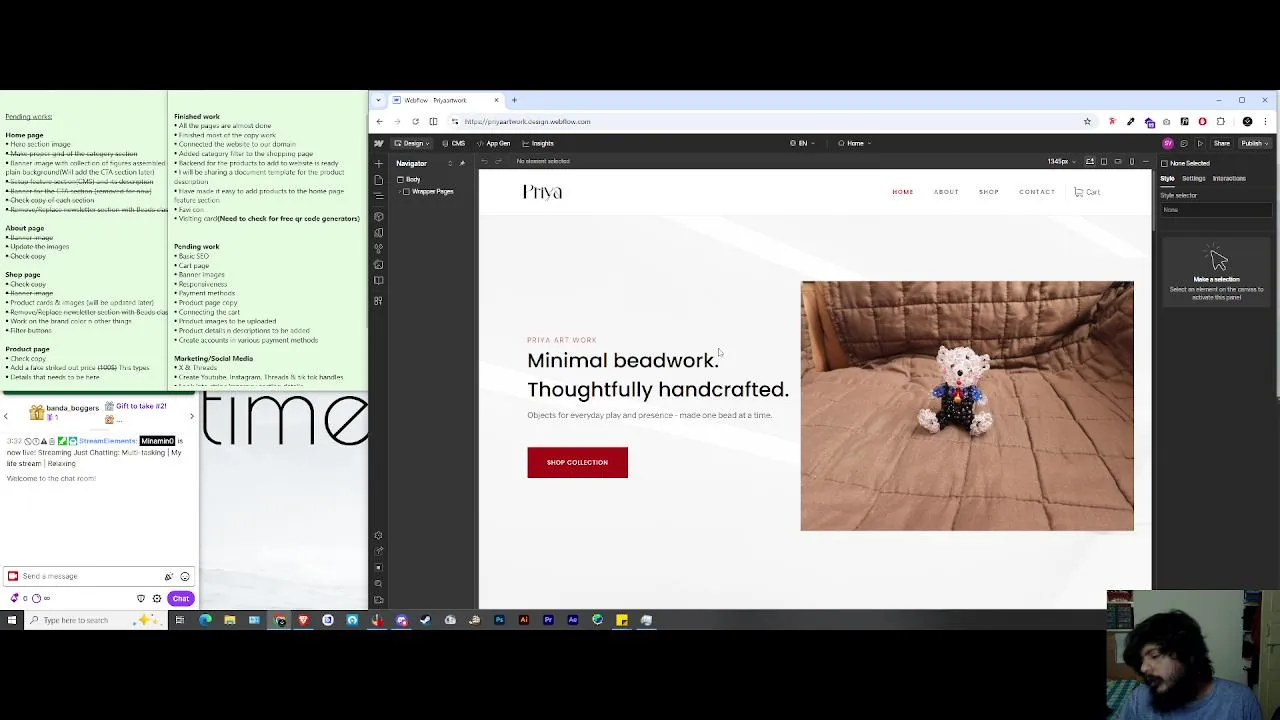Click the search magnifier icon at sidebar bottom

378,583
